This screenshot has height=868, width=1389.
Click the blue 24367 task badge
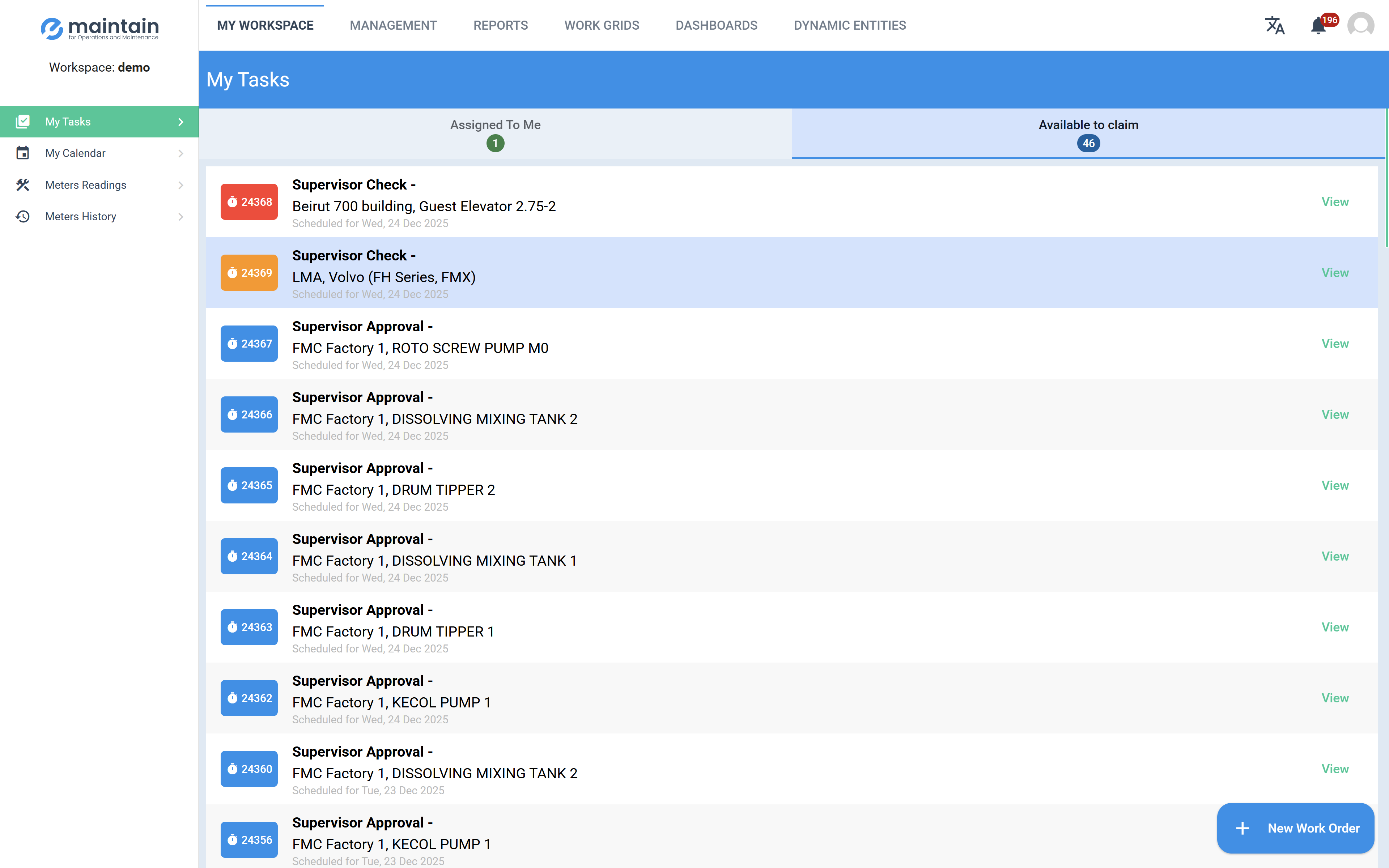point(249,343)
